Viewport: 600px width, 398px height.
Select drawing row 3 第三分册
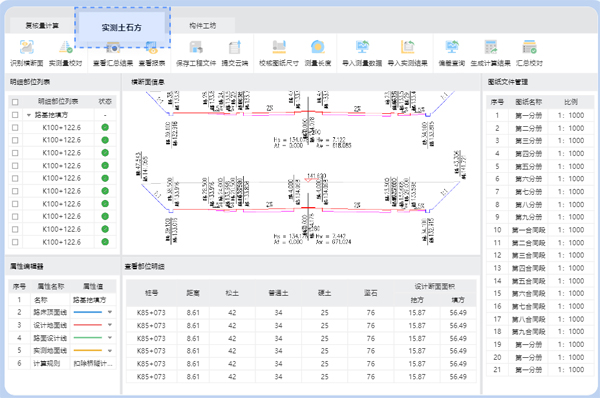click(540, 141)
